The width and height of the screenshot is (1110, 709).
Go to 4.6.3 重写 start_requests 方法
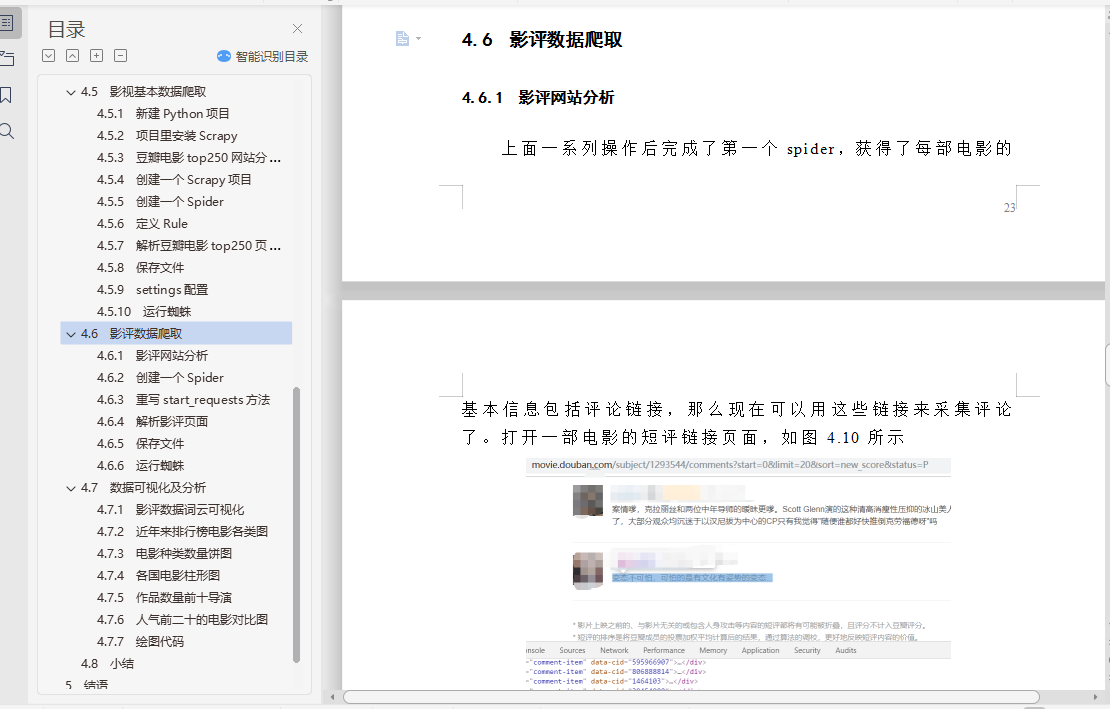[183, 399]
